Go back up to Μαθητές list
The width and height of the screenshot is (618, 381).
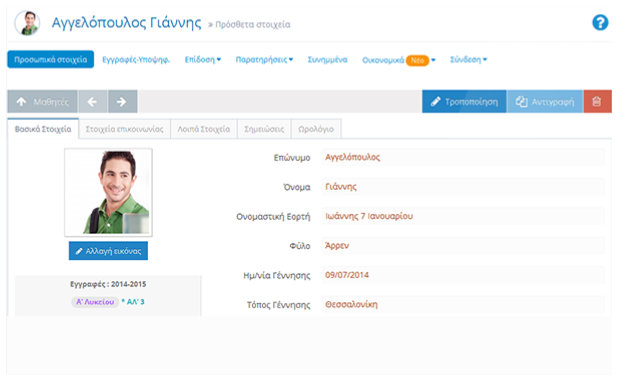click(x=43, y=102)
